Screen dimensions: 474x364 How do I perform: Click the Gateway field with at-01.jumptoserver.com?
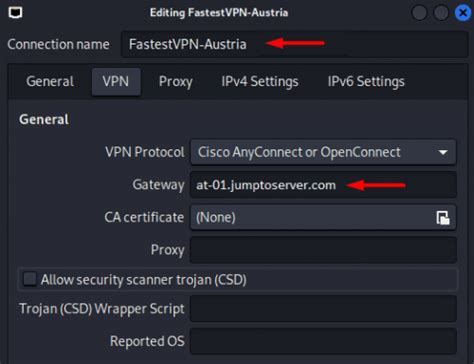pos(323,185)
